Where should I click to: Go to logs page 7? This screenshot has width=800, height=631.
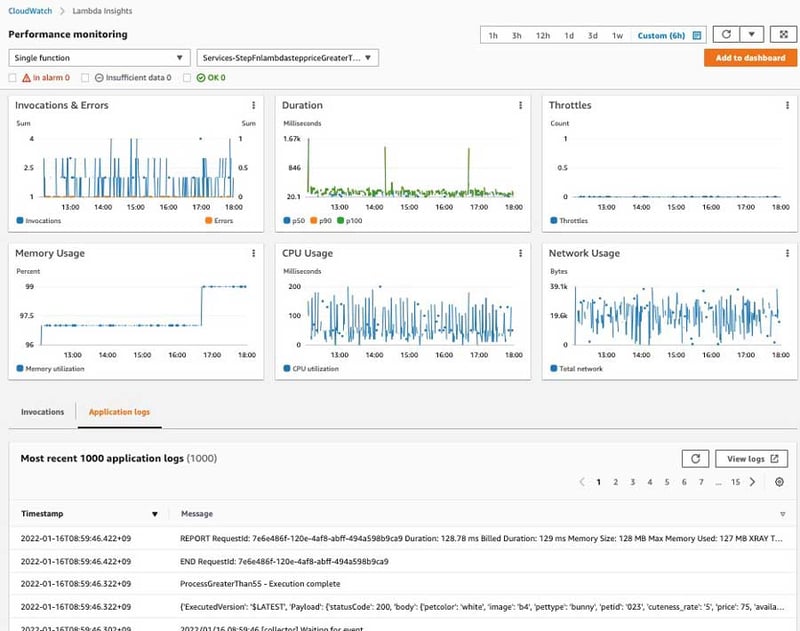coord(701,482)
